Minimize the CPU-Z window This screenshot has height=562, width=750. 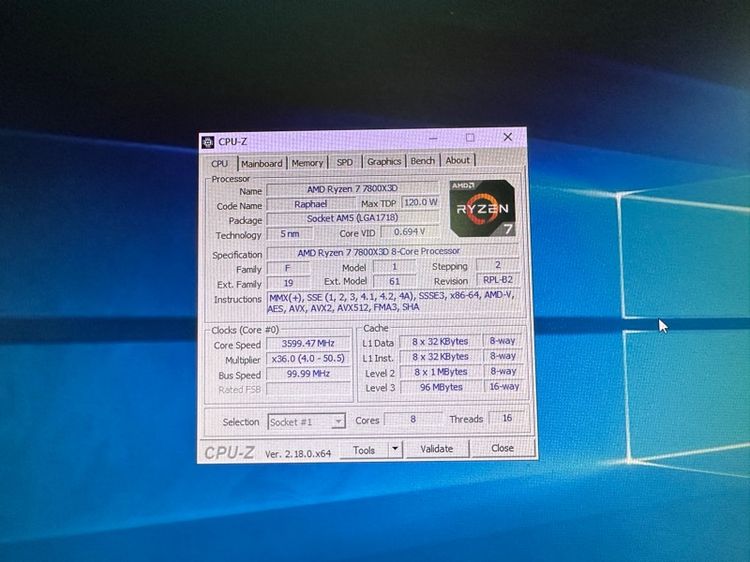pos(433,138)
